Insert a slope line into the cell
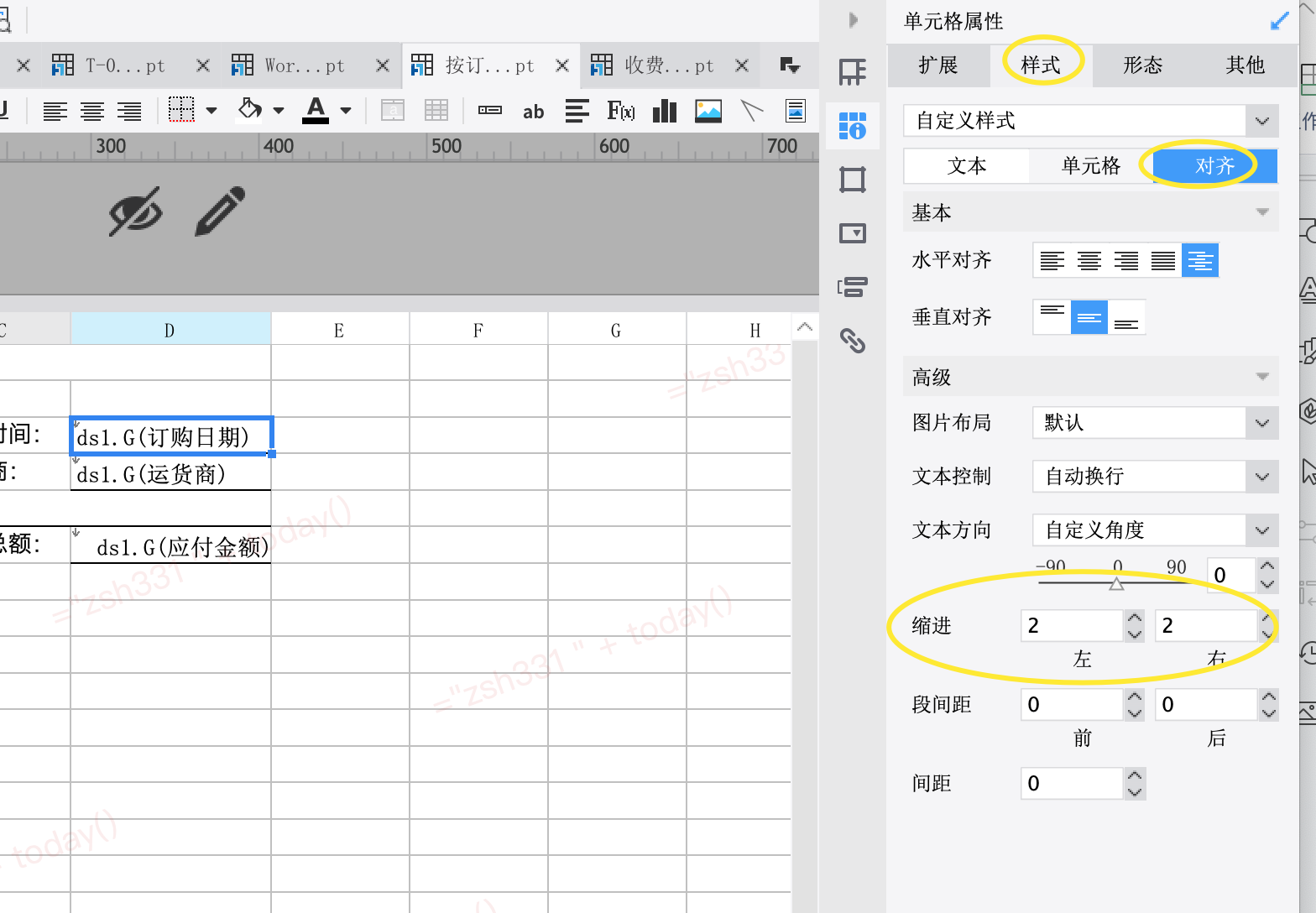This screenshot has width=1316, height=913. (752, 110)
